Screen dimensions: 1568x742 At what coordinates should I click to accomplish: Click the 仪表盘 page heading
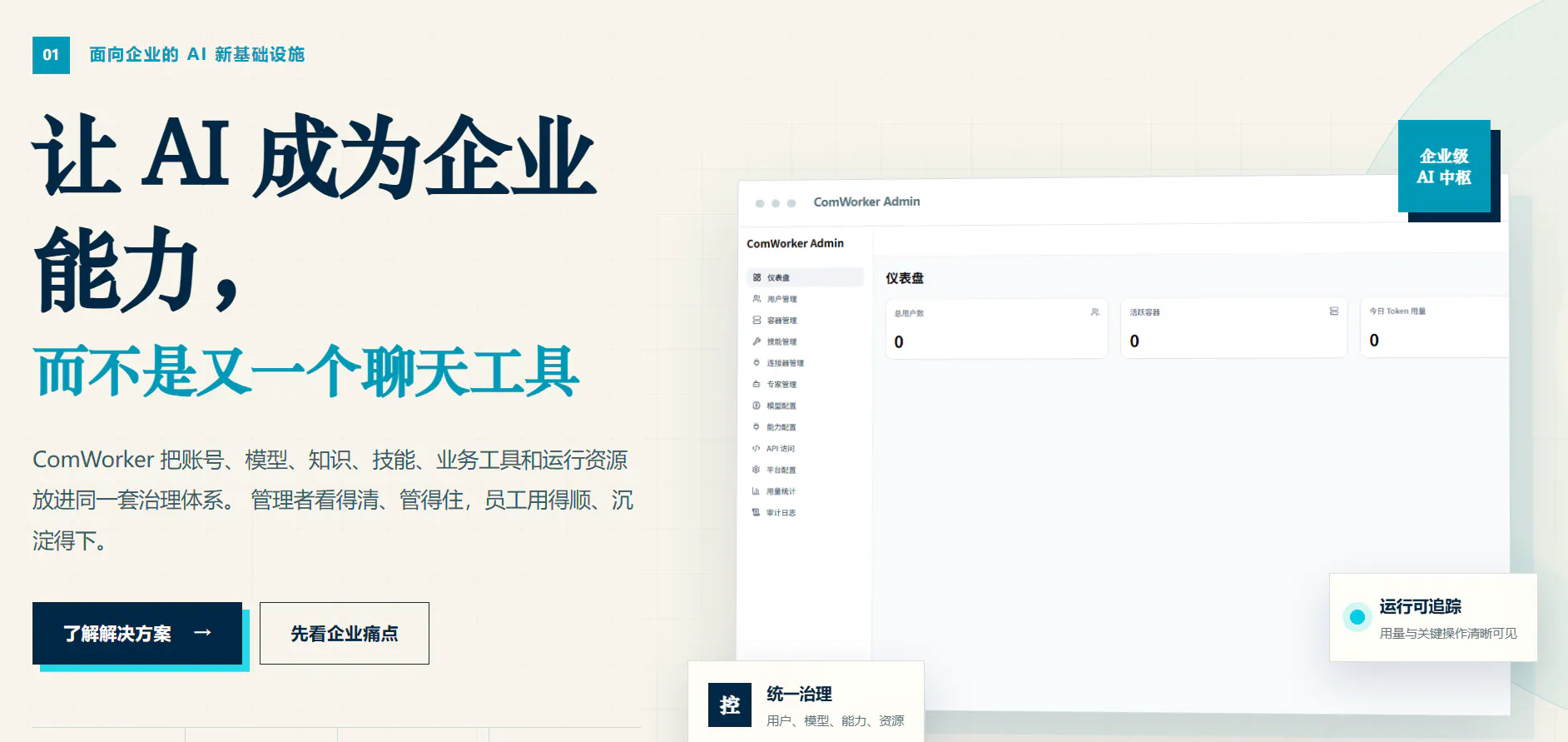(x=905, y=278)
